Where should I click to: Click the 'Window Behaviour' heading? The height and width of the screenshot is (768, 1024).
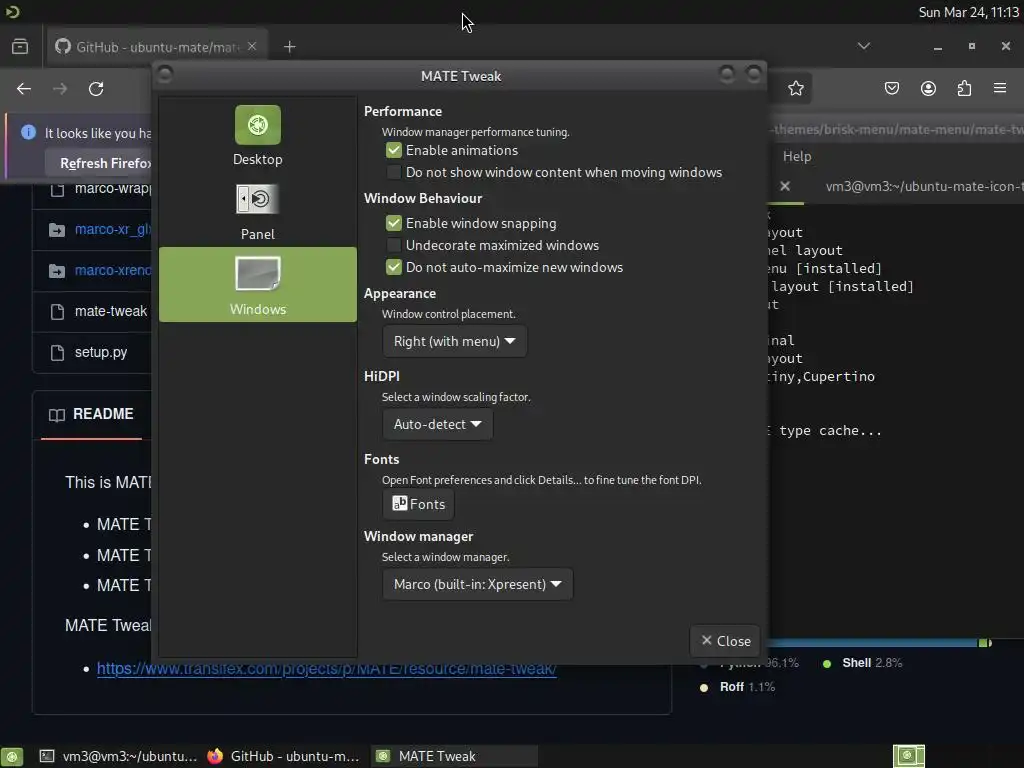tap(423, 199)
